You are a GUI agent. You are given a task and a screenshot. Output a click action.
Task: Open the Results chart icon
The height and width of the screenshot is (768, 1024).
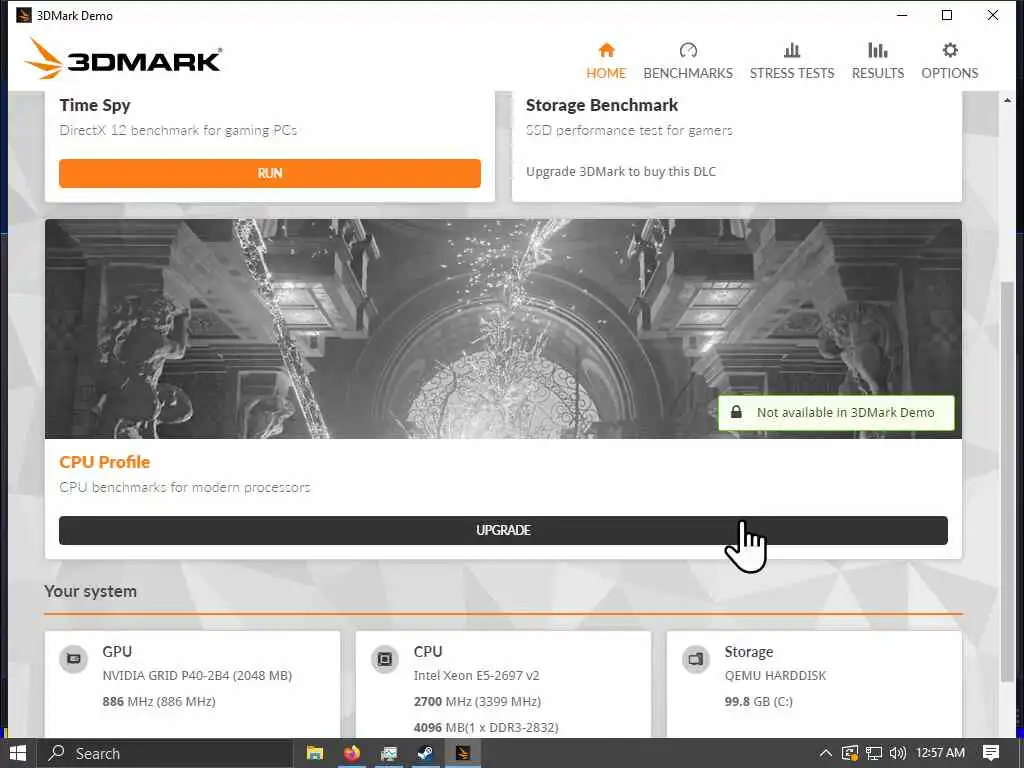click(x=878, y=50)
